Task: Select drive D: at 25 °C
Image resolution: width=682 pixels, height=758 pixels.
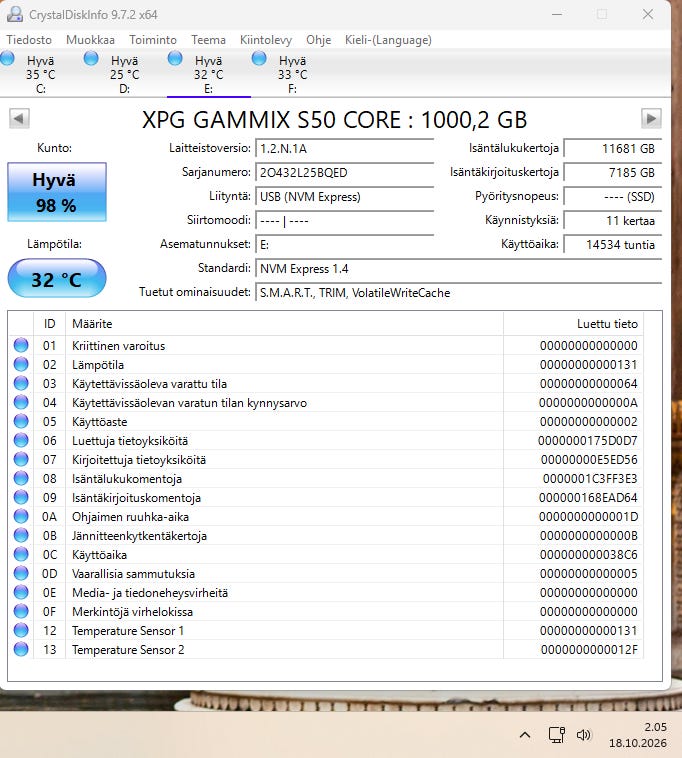Action: [x=125, y=73]
